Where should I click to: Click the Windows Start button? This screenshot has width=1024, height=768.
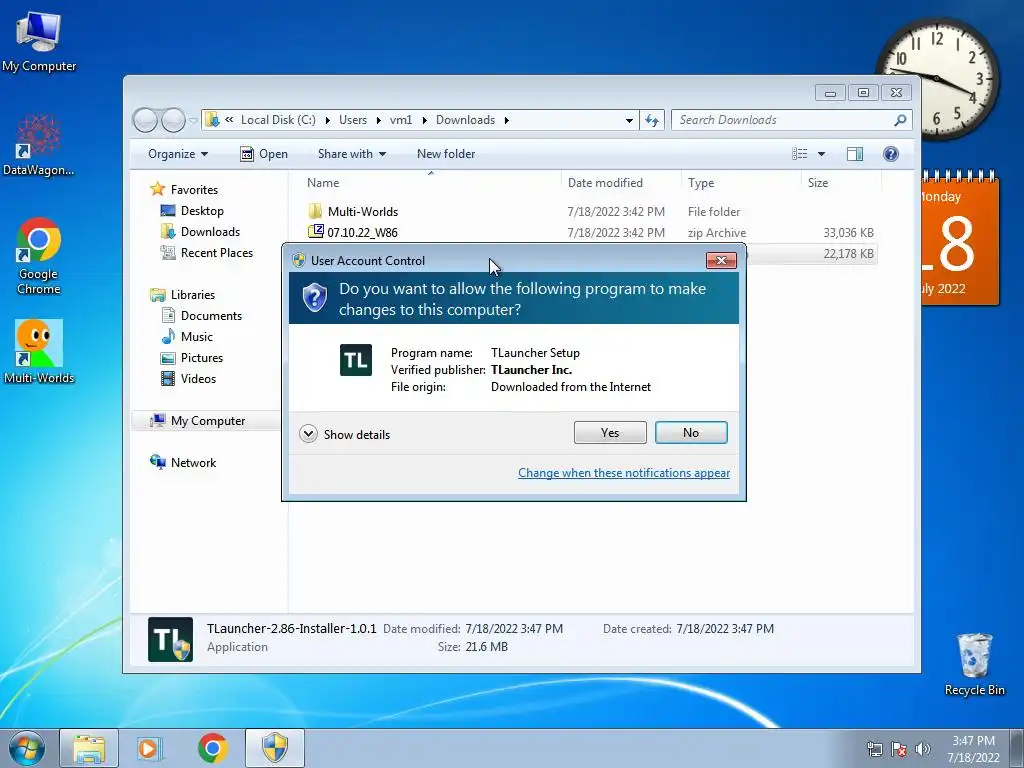coord(27,748)
